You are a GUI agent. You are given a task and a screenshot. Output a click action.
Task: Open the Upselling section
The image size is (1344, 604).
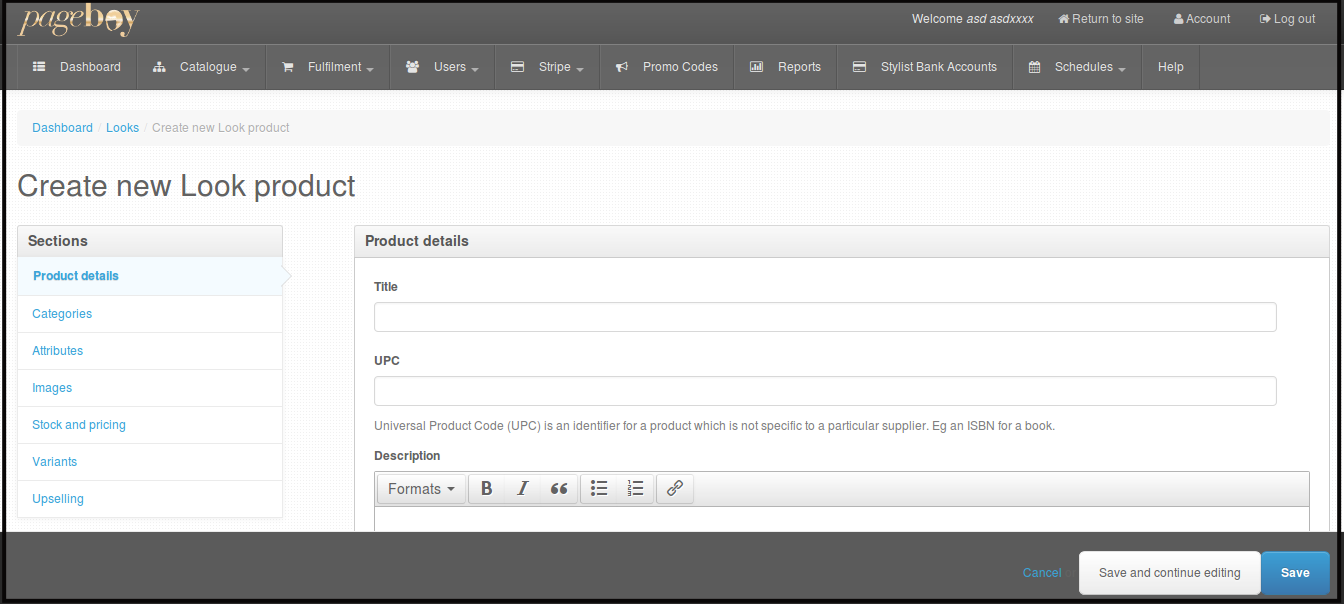point(150,499)
